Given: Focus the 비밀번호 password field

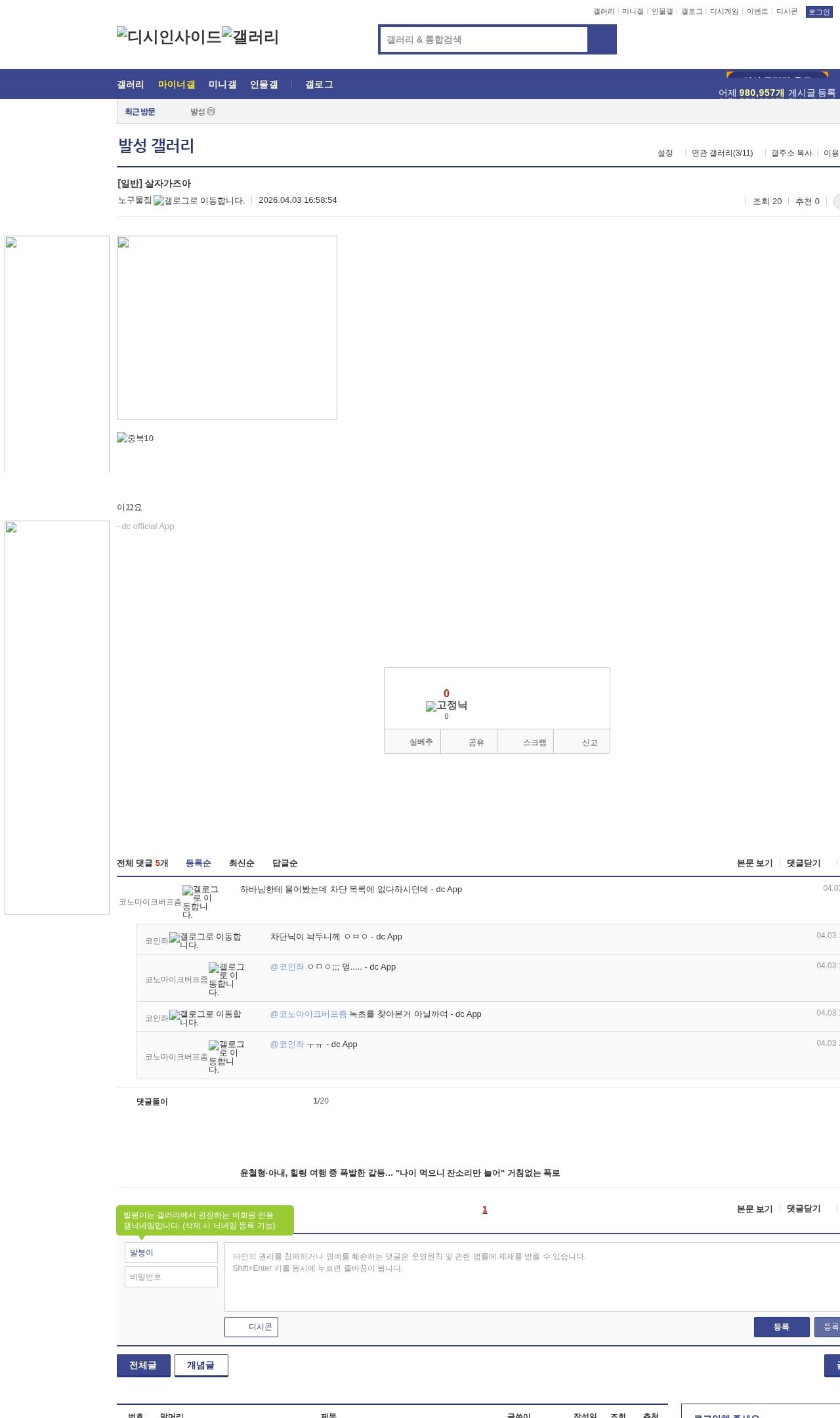Looking at the screenshot, I should 171,1277.
